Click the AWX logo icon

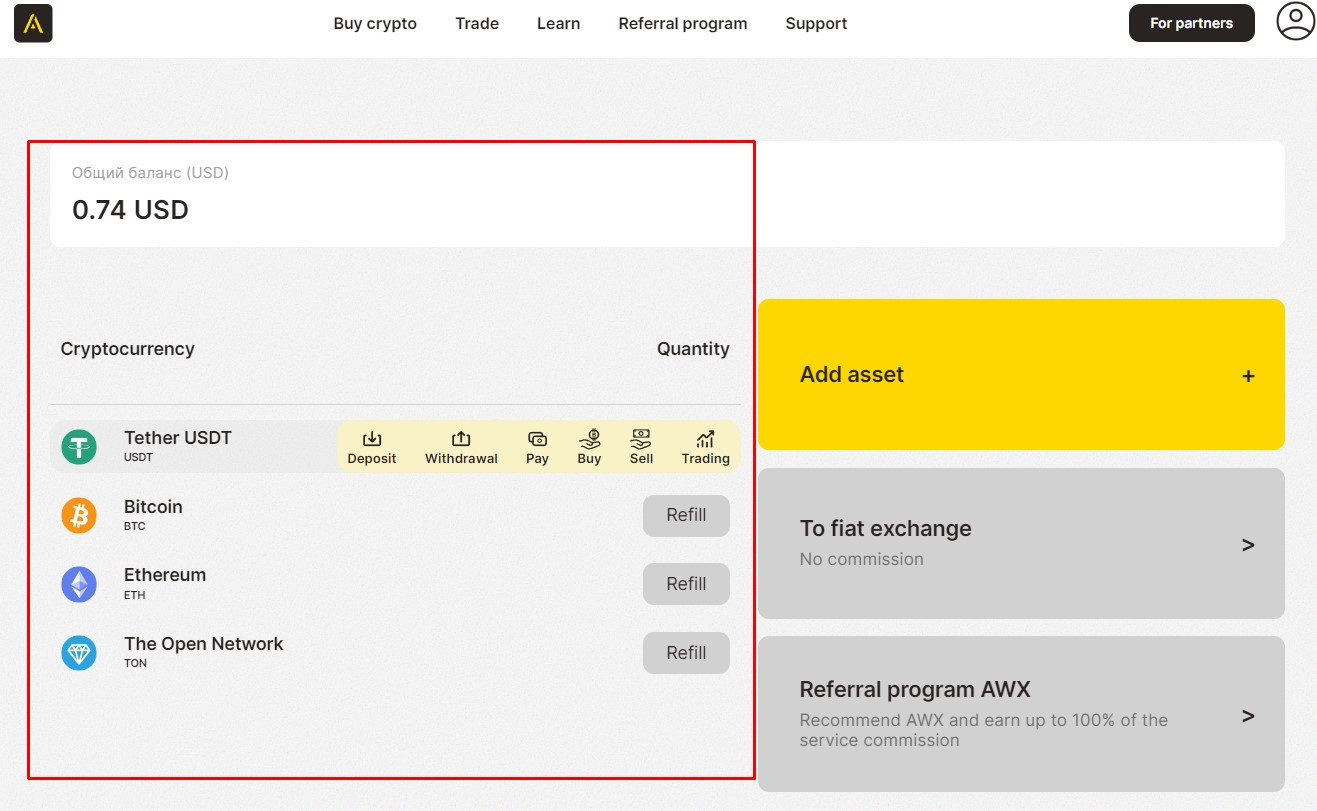click(33, 23)
